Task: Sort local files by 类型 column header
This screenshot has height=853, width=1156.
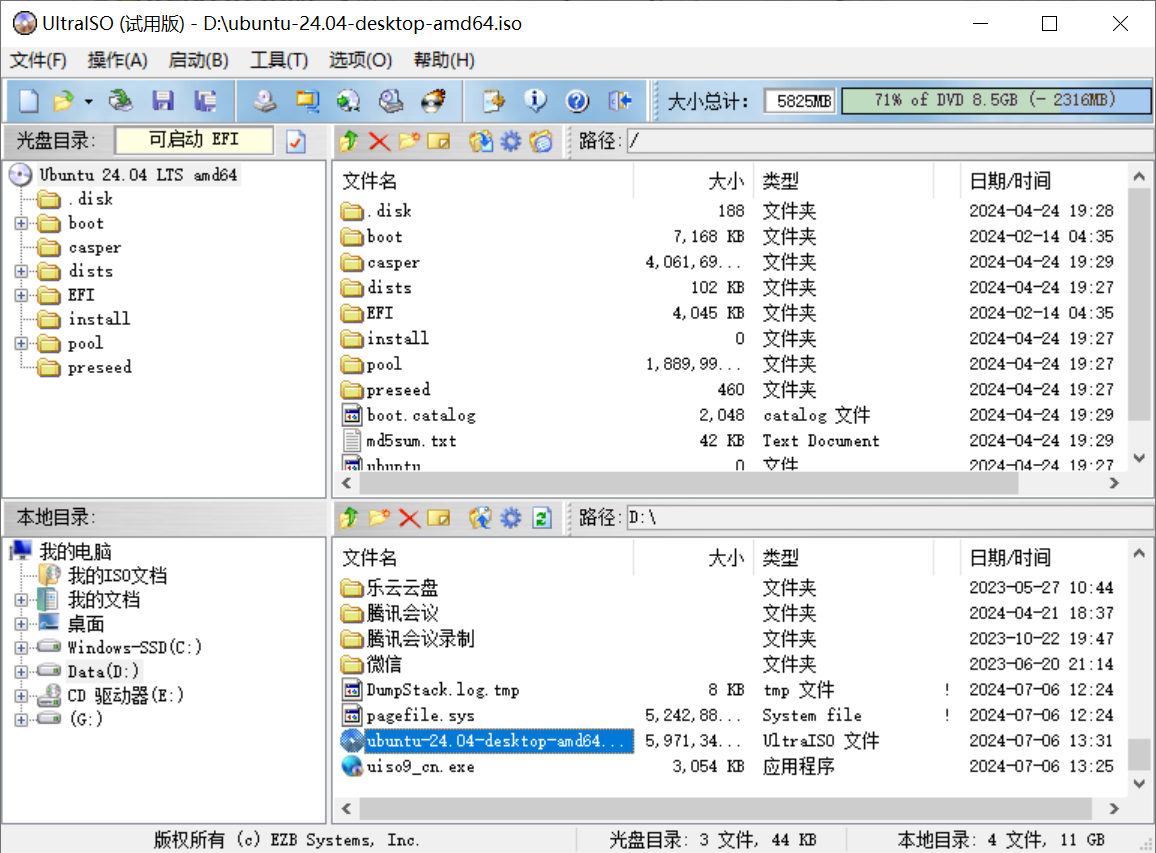Action: pos(843,557)
